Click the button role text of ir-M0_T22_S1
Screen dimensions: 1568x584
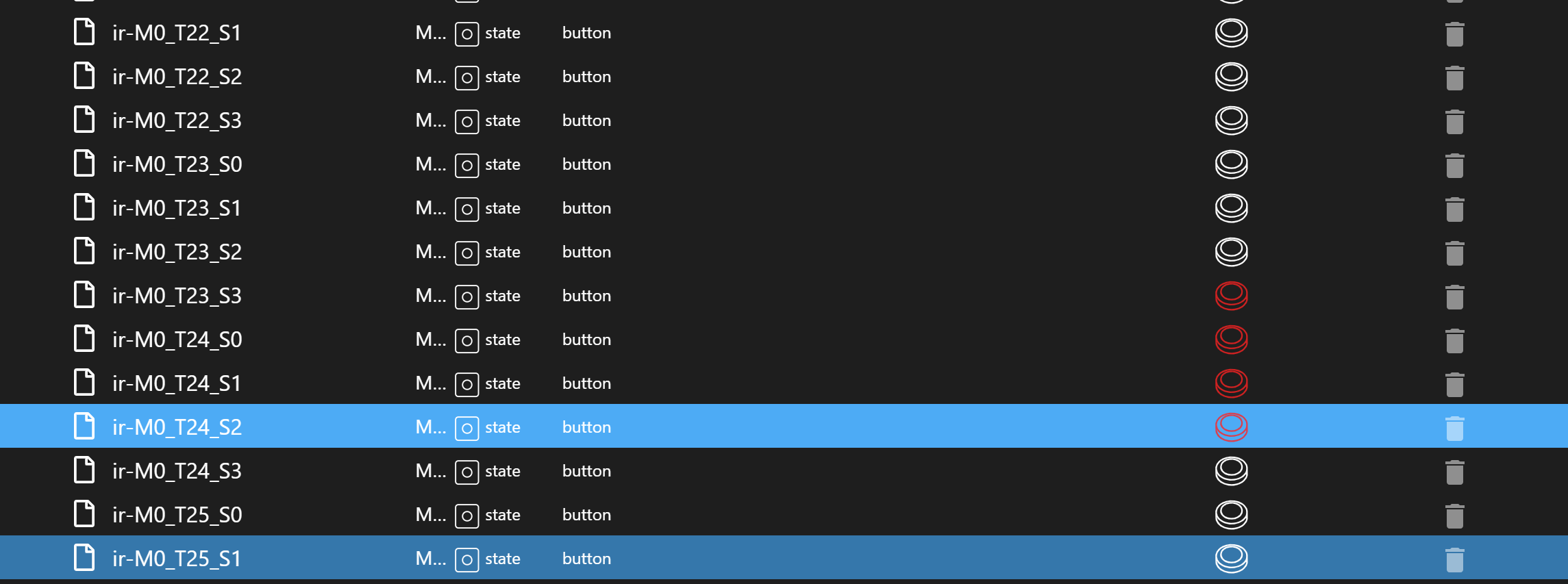[586, 33]
